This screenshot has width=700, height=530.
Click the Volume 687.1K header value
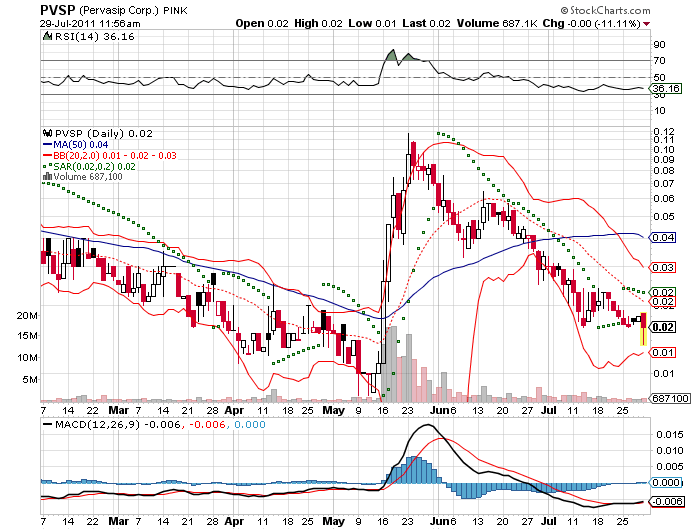pyautogui.click(x=497, y=23)
